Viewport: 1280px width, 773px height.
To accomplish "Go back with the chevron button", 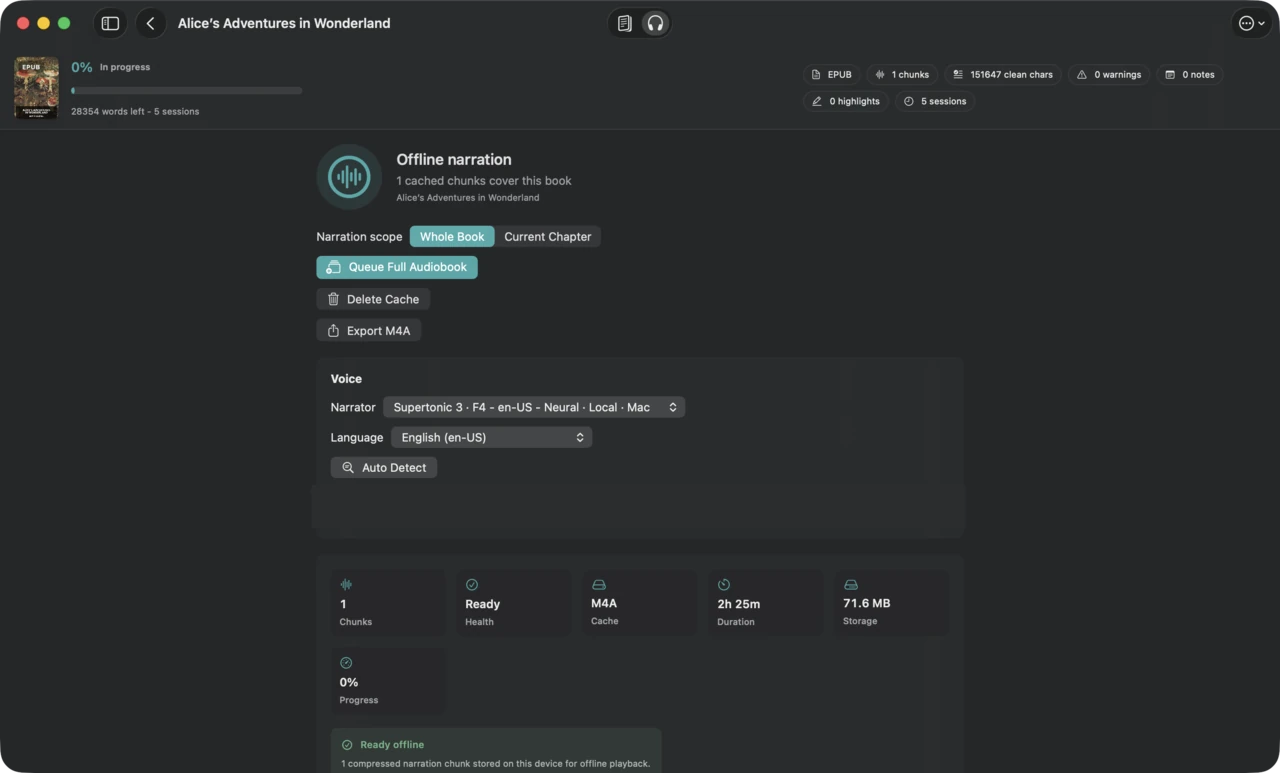I will tap(150, 23).
